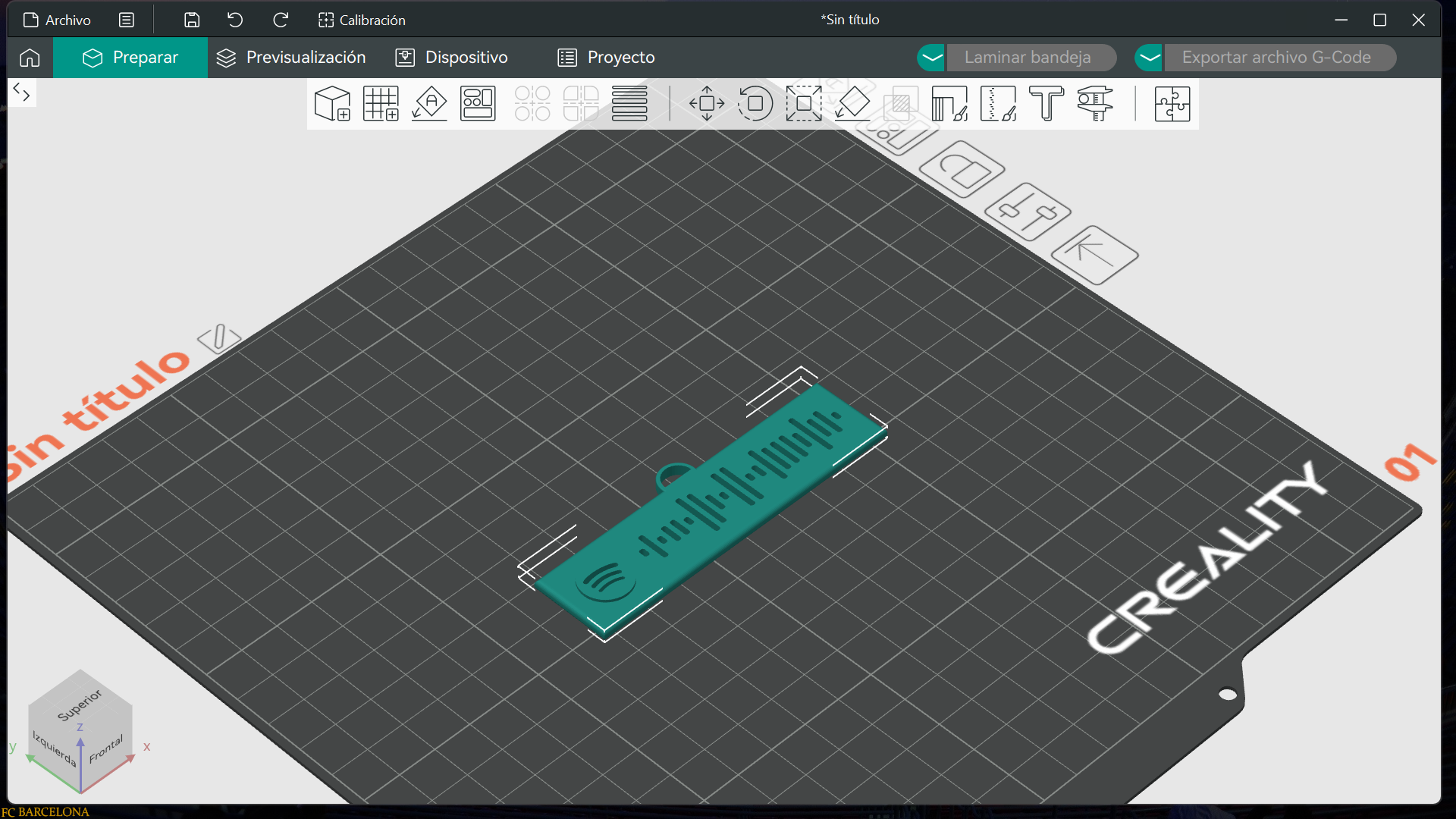Open the layer height lines tool
The height and width of the screenshot is (819, 1456).
point(629,104)
